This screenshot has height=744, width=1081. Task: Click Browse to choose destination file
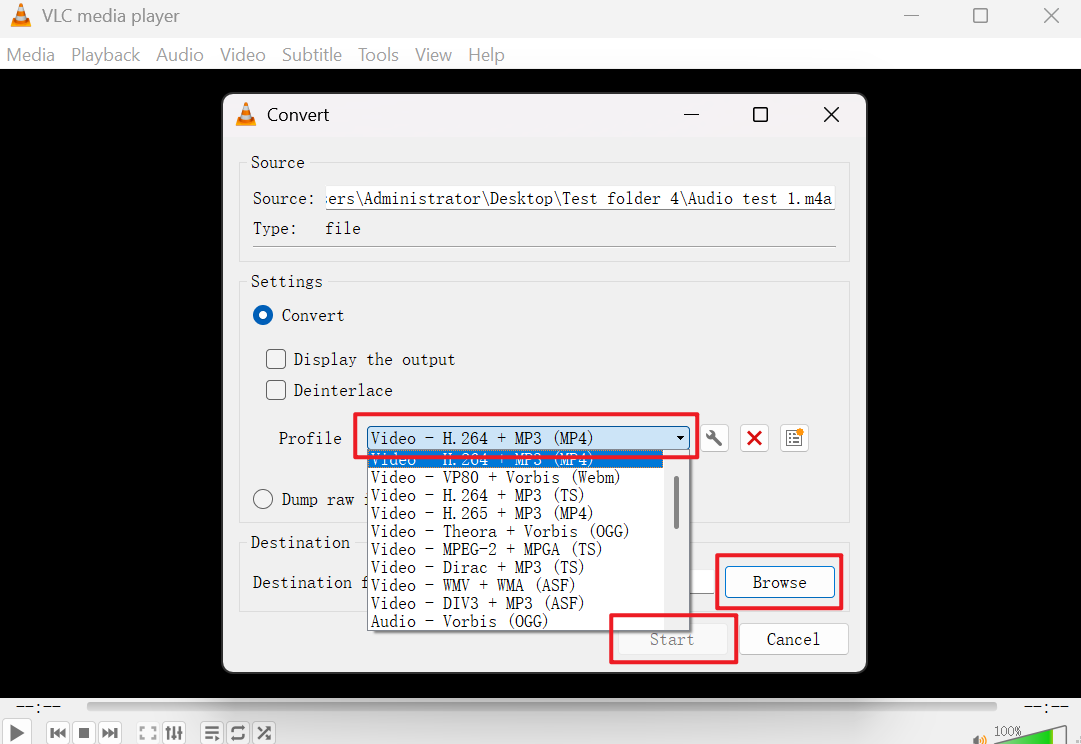point(779,582)
